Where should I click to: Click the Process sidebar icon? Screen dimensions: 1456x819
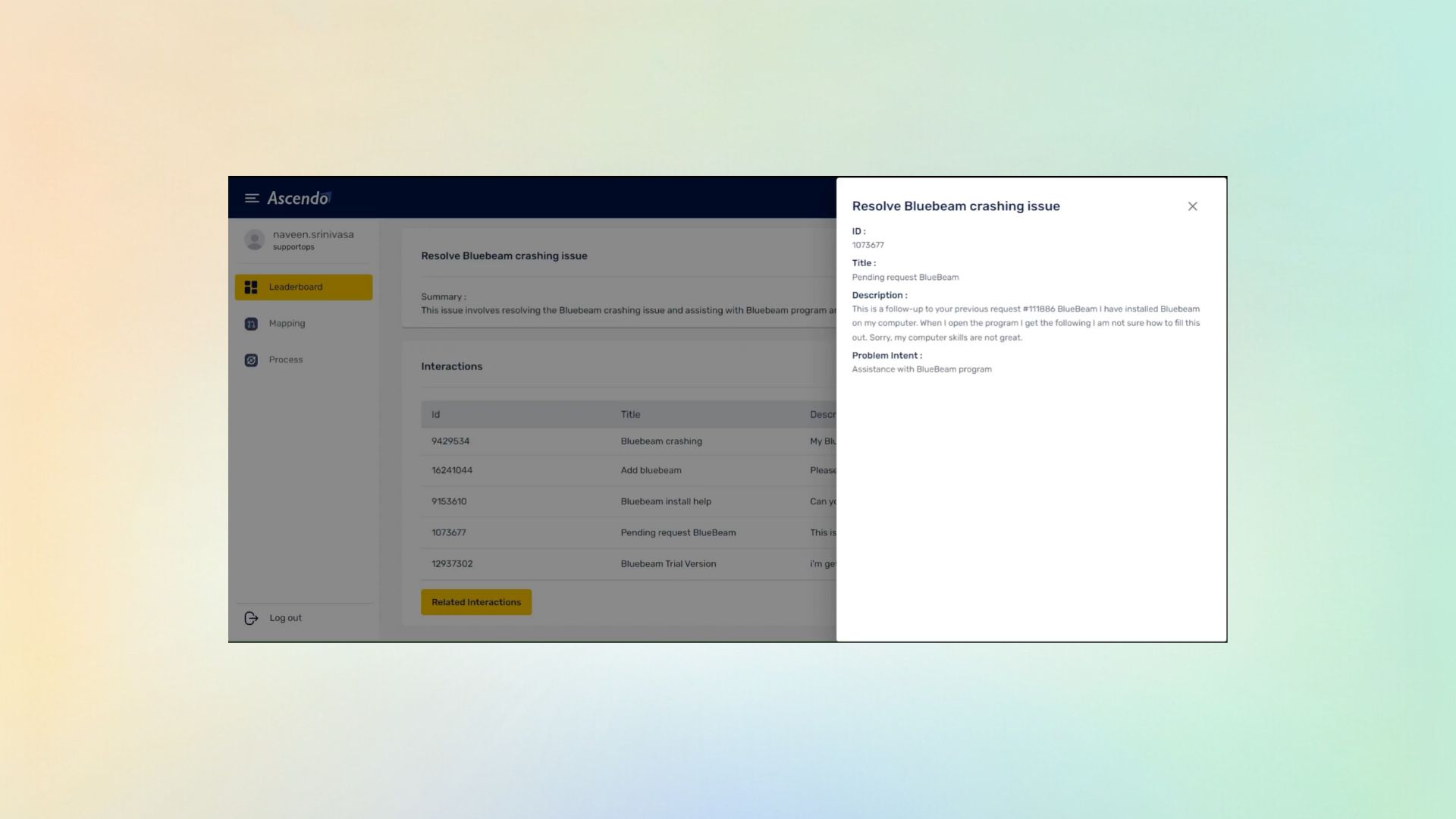coord(251,360)
